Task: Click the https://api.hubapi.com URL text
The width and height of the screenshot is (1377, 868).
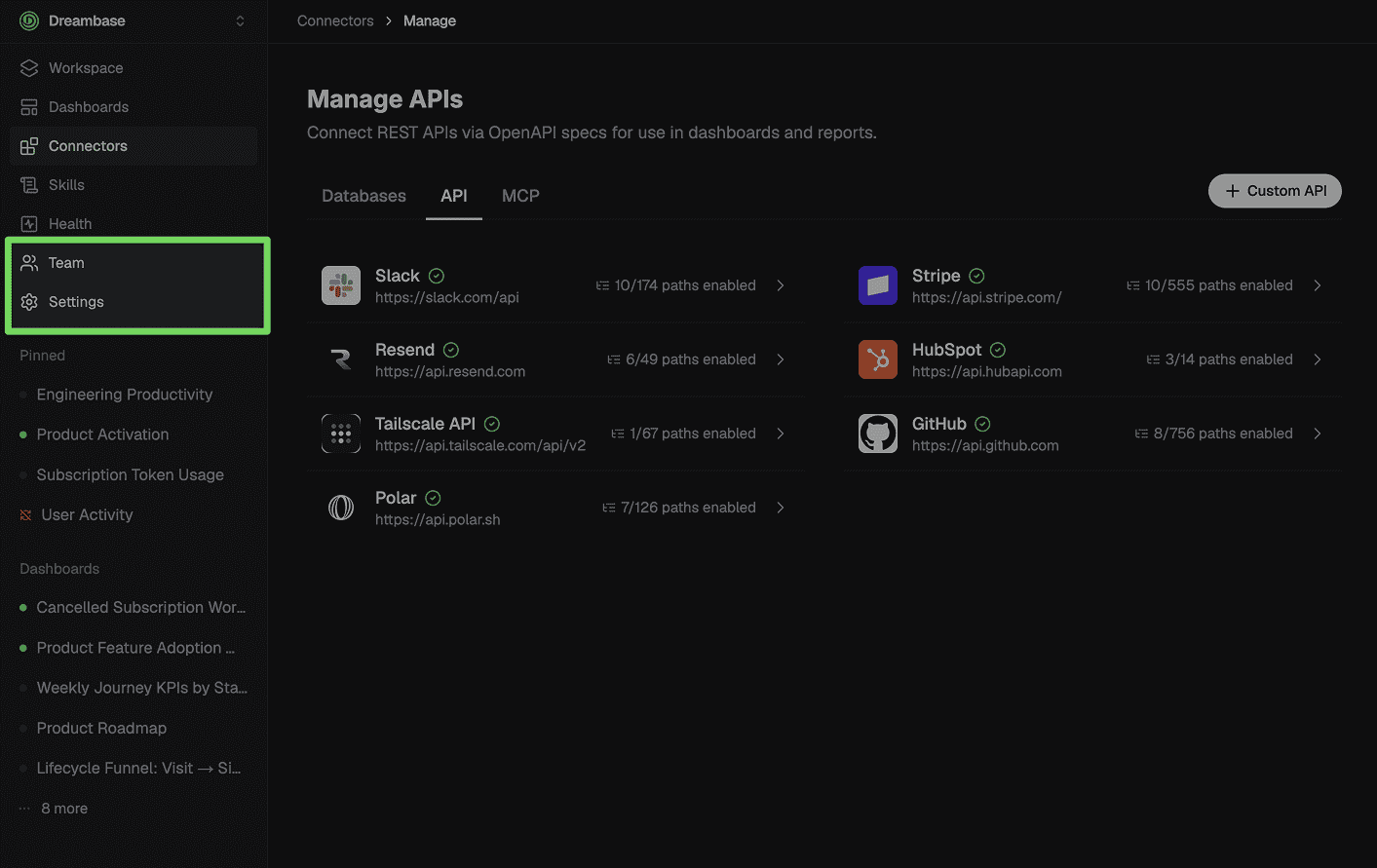Action: pyautogui.click(x=987, y=371)
